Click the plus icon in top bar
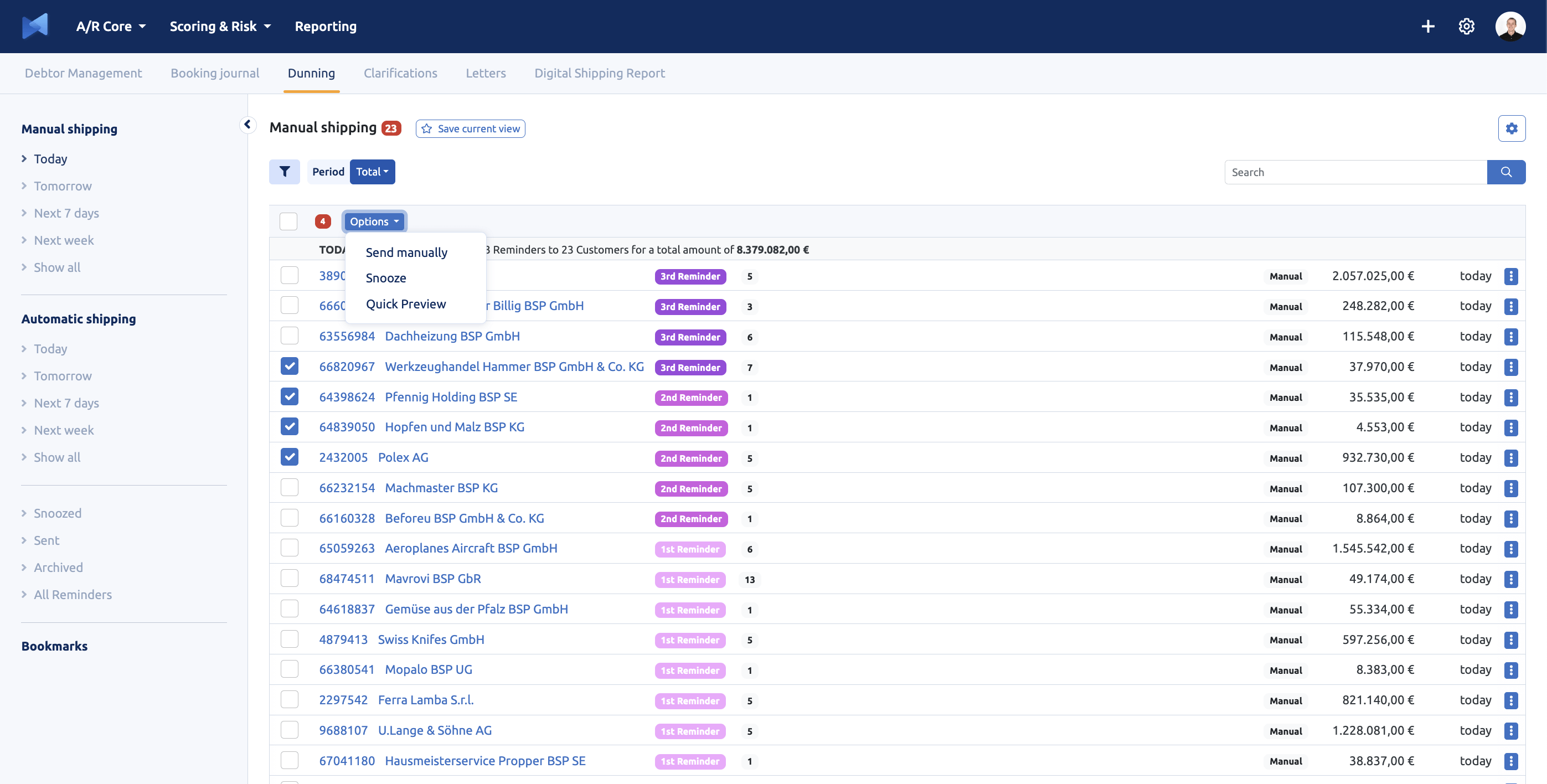Viewport: 1547px width, 784px height. (x=1427, y=27)
